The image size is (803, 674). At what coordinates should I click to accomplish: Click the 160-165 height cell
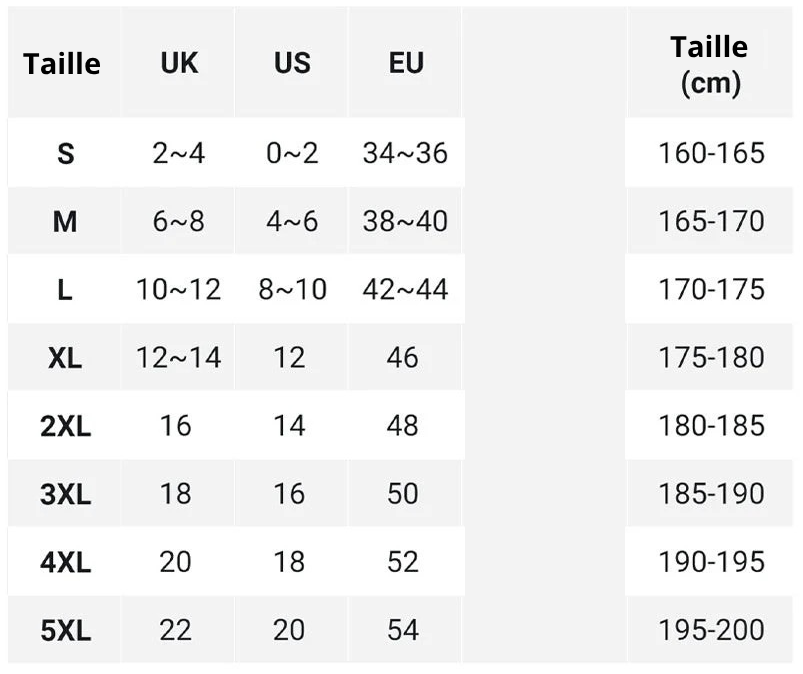pyautogui.click(x=711, y=153)
